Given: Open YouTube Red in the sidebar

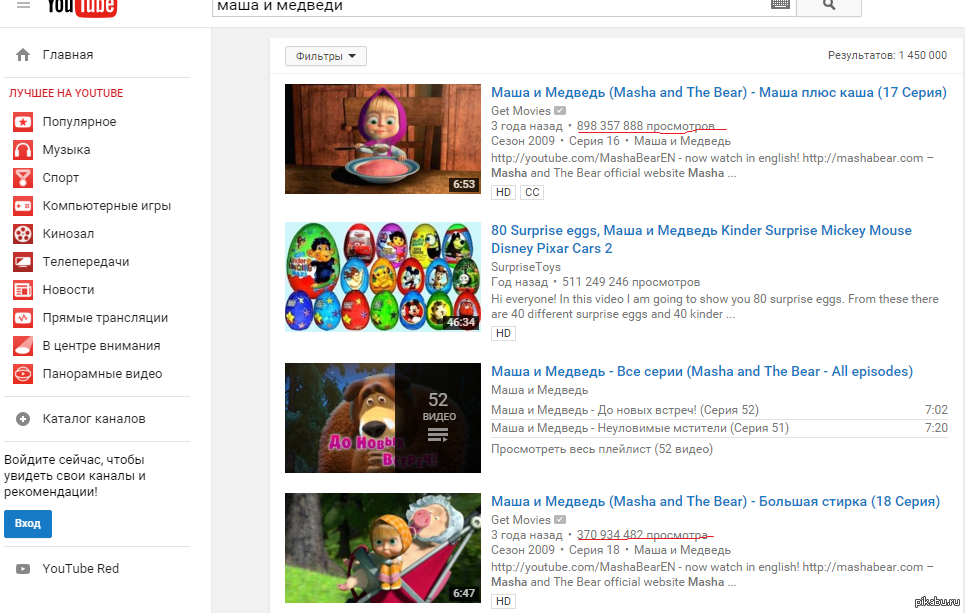Looking at the screenshot, I should [80, 569].
